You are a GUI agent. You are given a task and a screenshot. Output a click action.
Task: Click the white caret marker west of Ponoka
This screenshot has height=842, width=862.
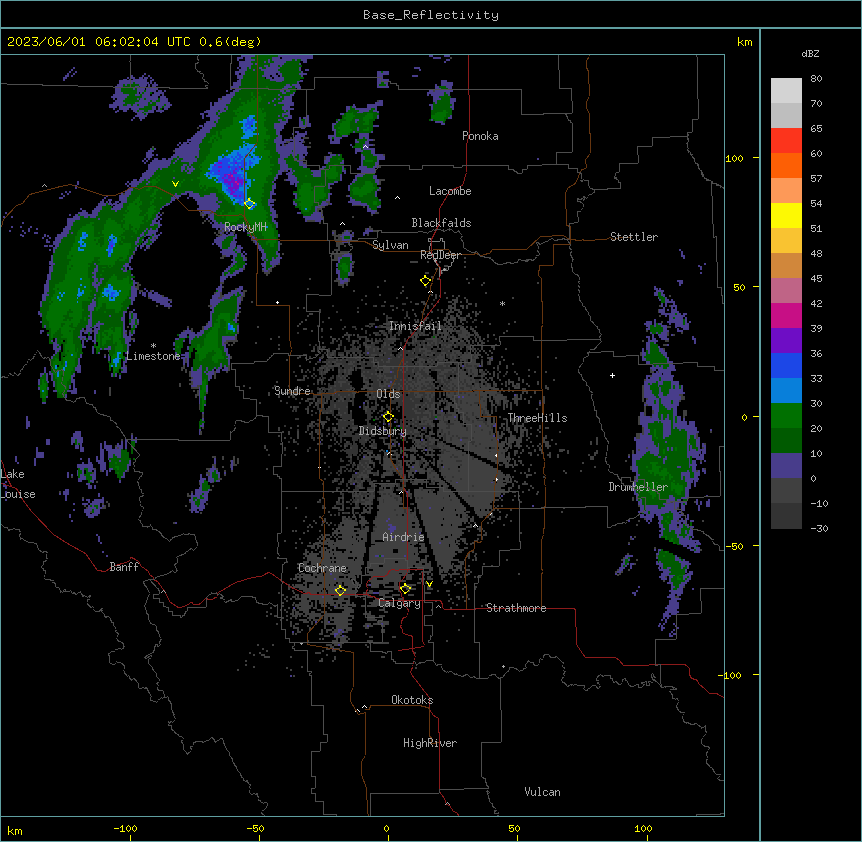tap(366, 147)
